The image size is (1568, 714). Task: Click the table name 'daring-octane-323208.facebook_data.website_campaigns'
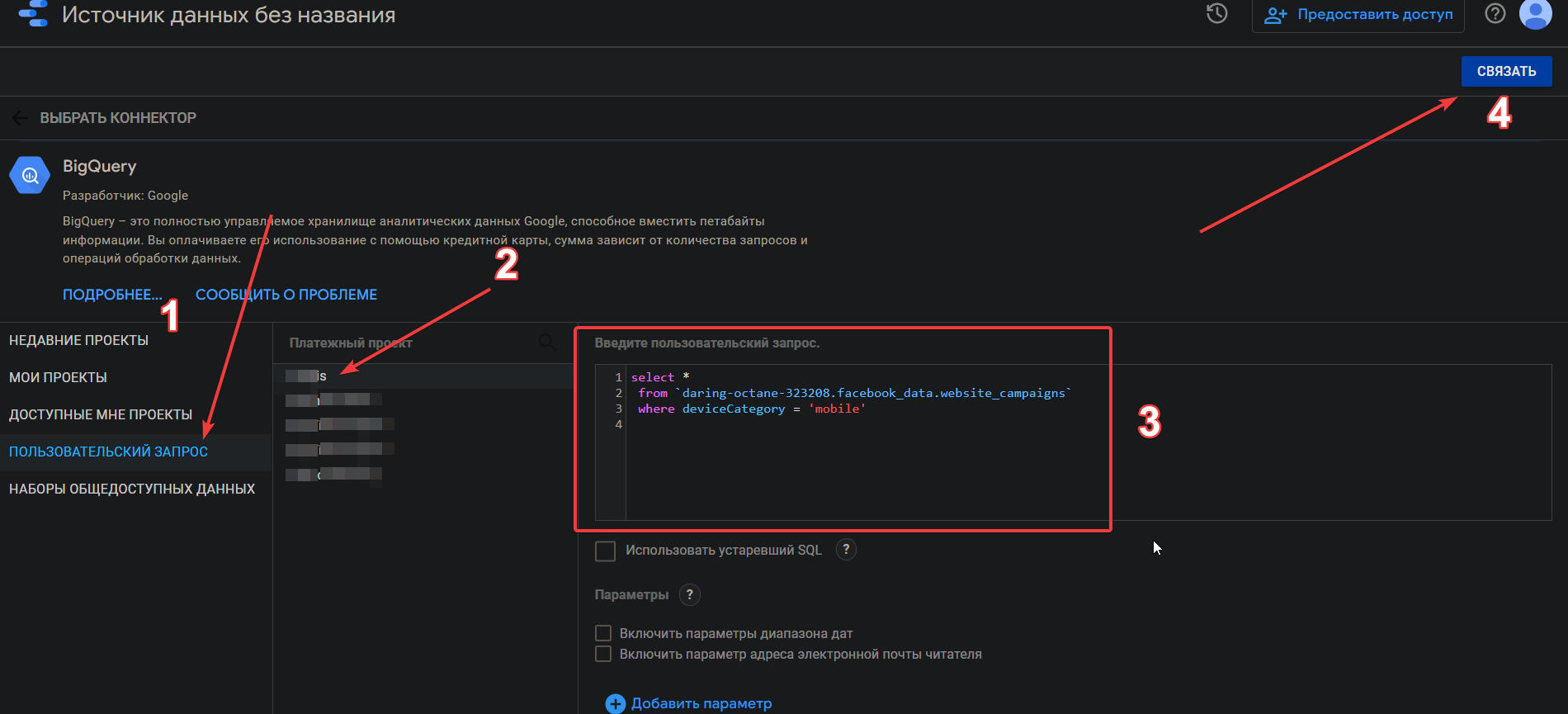873,393
